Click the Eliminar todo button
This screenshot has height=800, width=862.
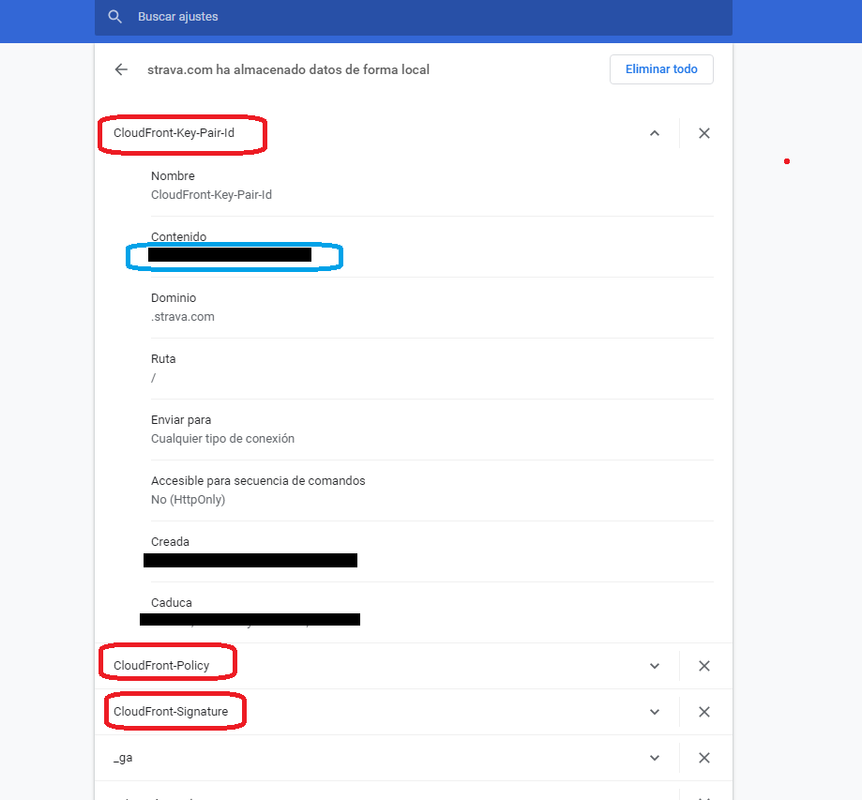pyautogui.click(x=661, y=69)
